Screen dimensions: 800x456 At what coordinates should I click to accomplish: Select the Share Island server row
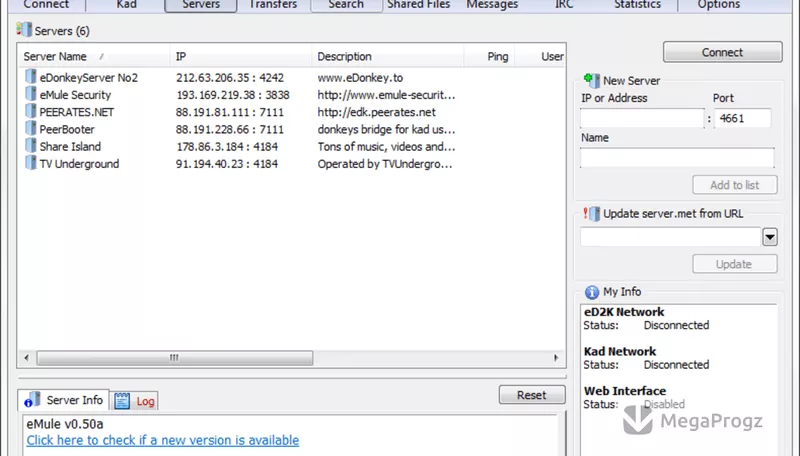click(291, 147)
